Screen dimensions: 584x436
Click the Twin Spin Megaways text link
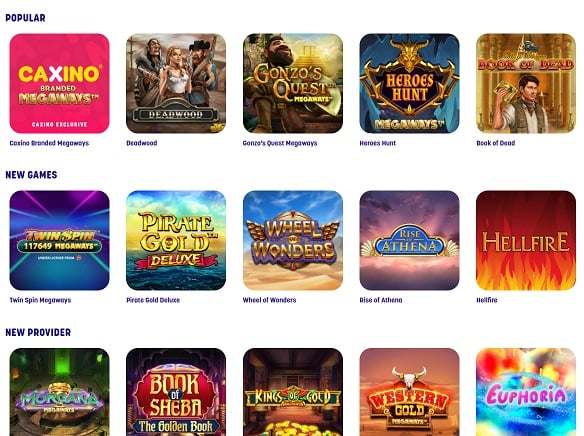coord(40,300)
